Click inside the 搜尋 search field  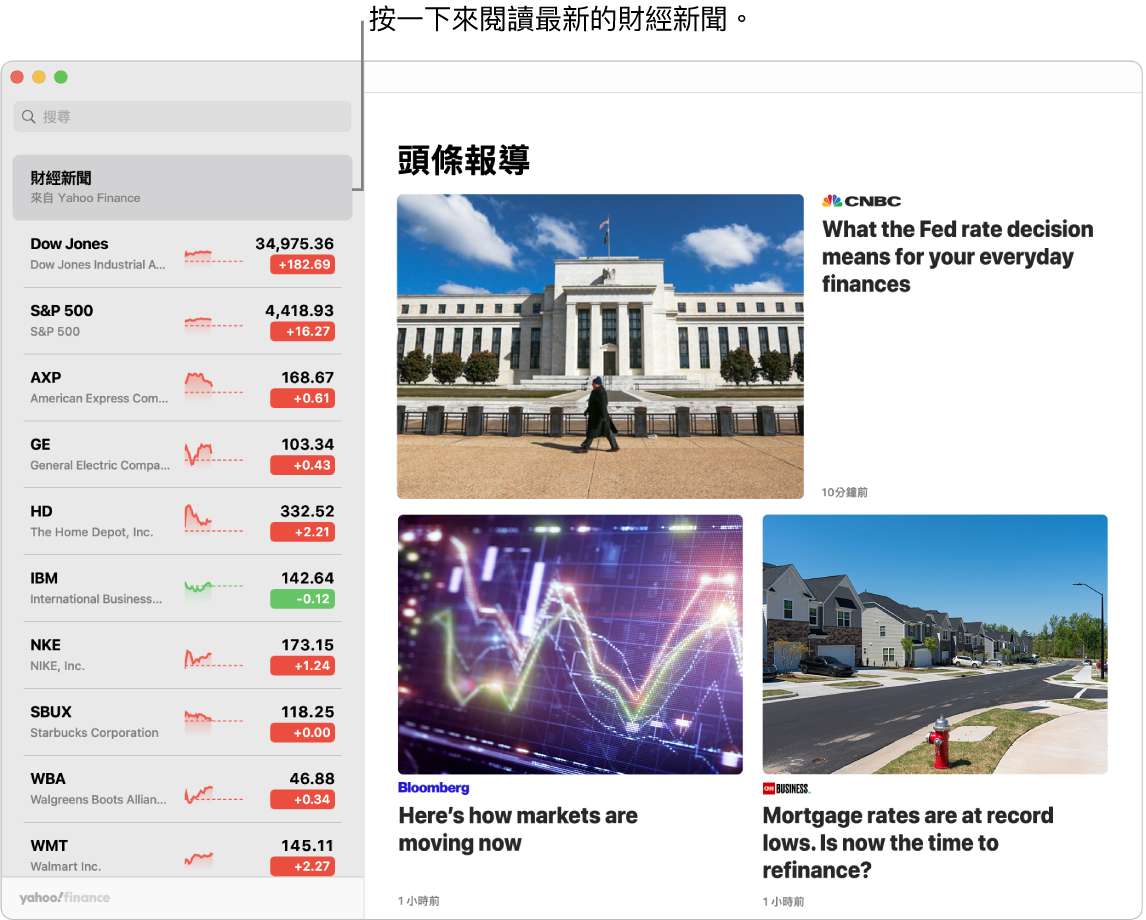[x=180, y=116]
